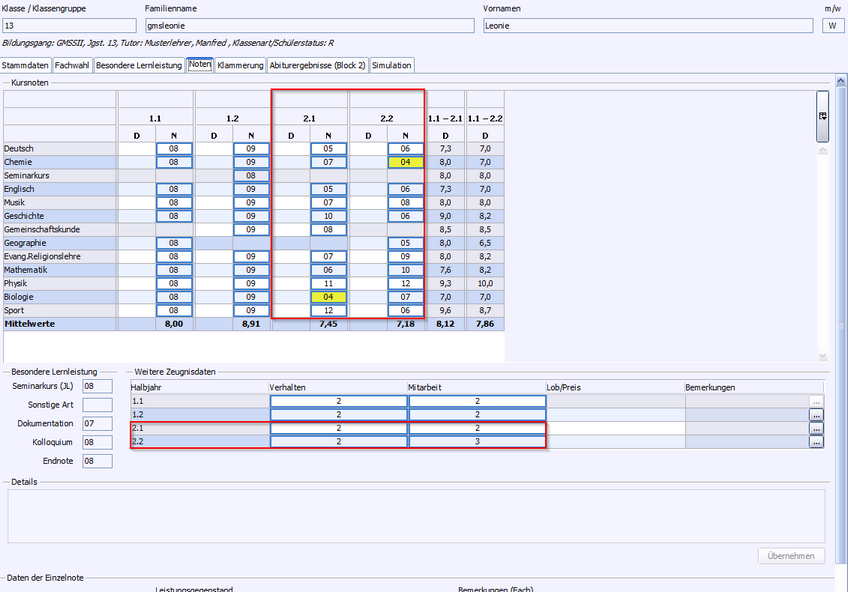Open remarks ellipsis button for Halbjahr 1.2
Viewport: 848px width, 592px height.
tap(816, 415)
